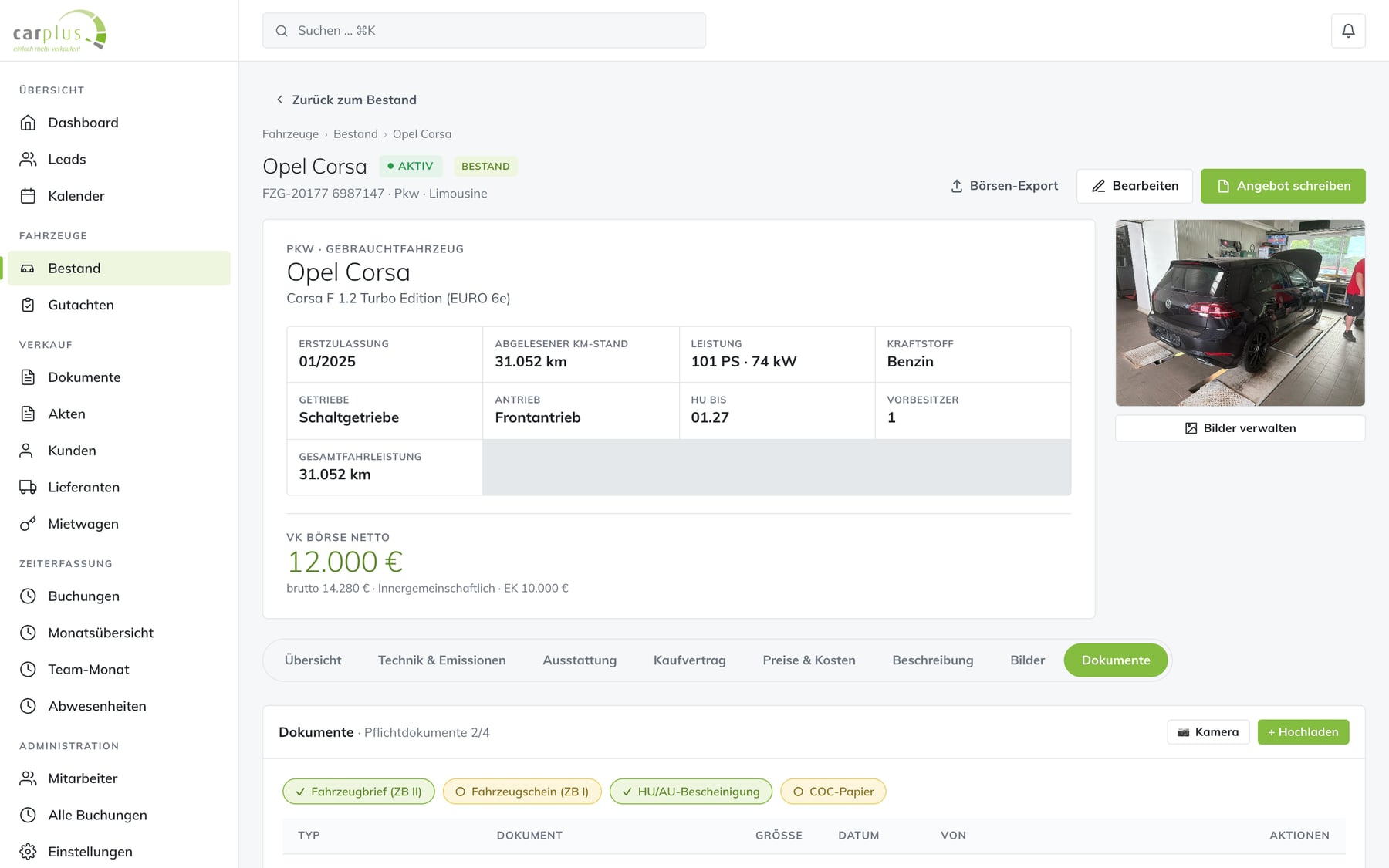
Task: Open Leads in the sidebar
Action: [119, 159]
